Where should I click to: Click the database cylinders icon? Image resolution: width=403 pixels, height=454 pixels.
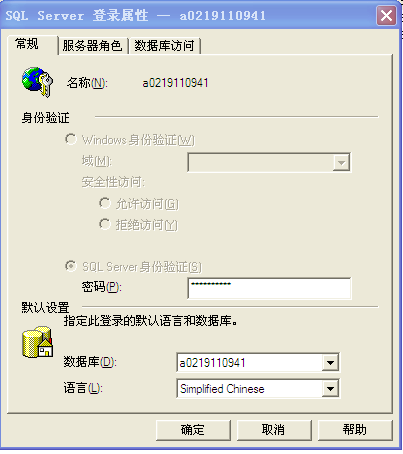click(x=37, y=342)
